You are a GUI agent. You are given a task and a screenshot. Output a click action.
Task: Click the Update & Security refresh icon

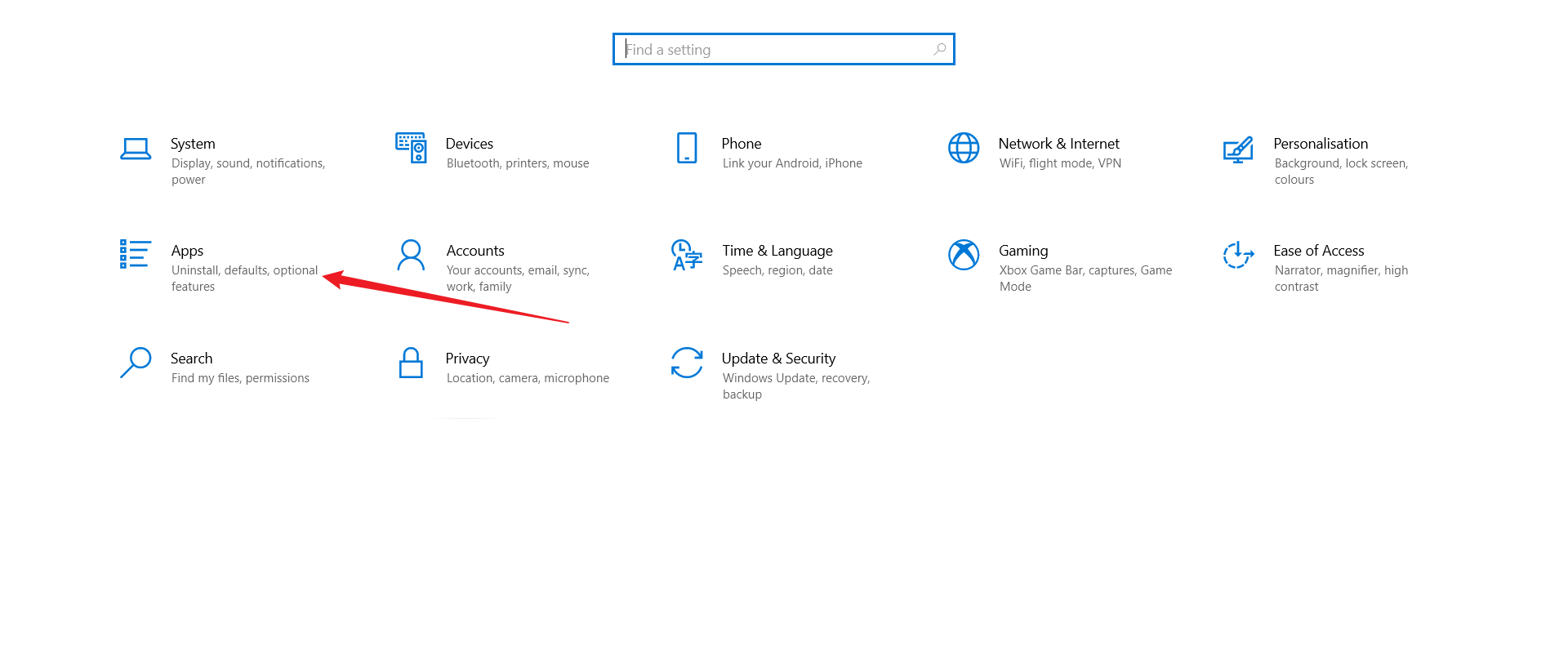coord(687,363)
